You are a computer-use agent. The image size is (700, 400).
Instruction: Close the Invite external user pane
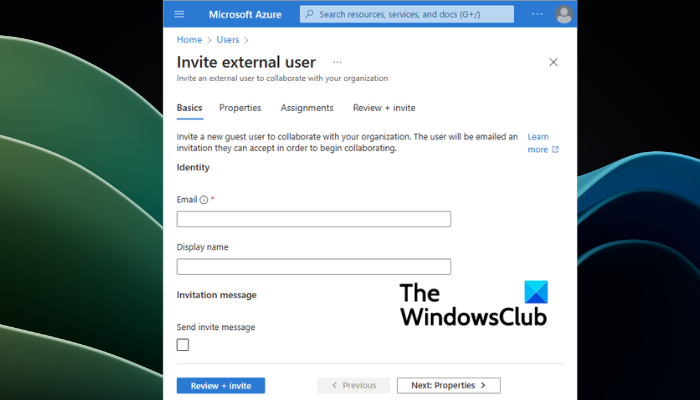(x=553, y=62)
